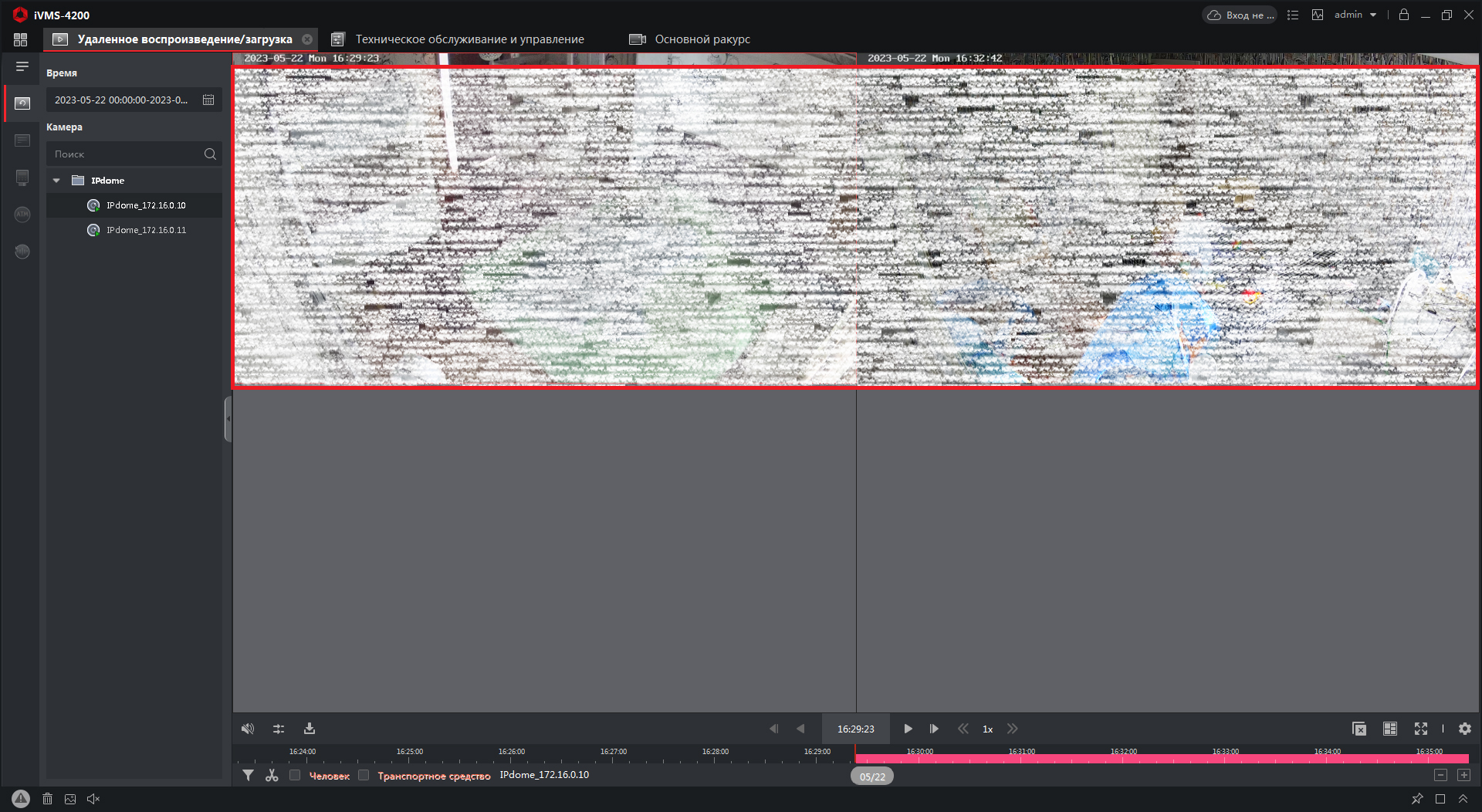Collapse the IPdome folder tree
1482x812 pixels.
[56, 181]
